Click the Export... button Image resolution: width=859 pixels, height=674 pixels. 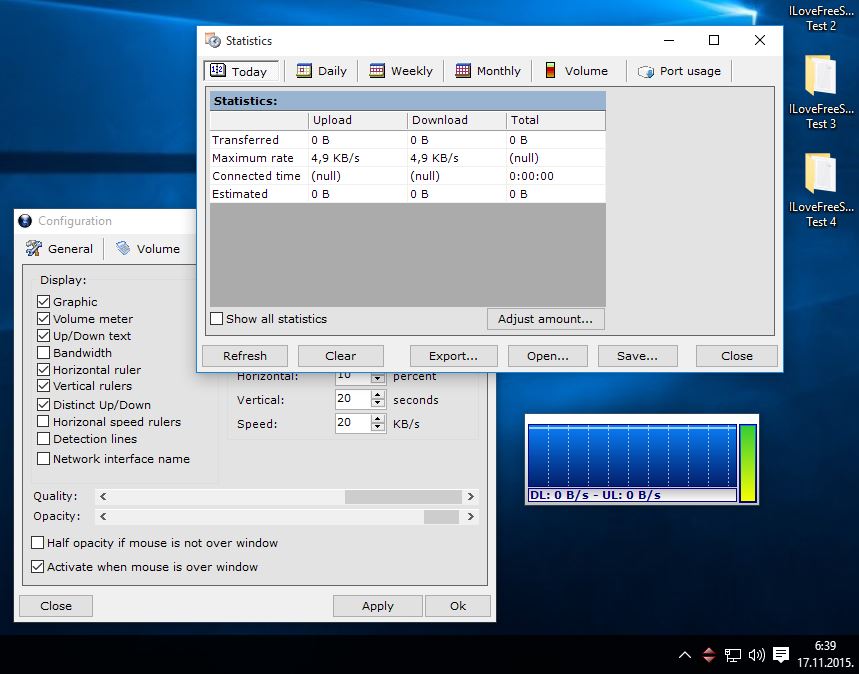(453, 356)
